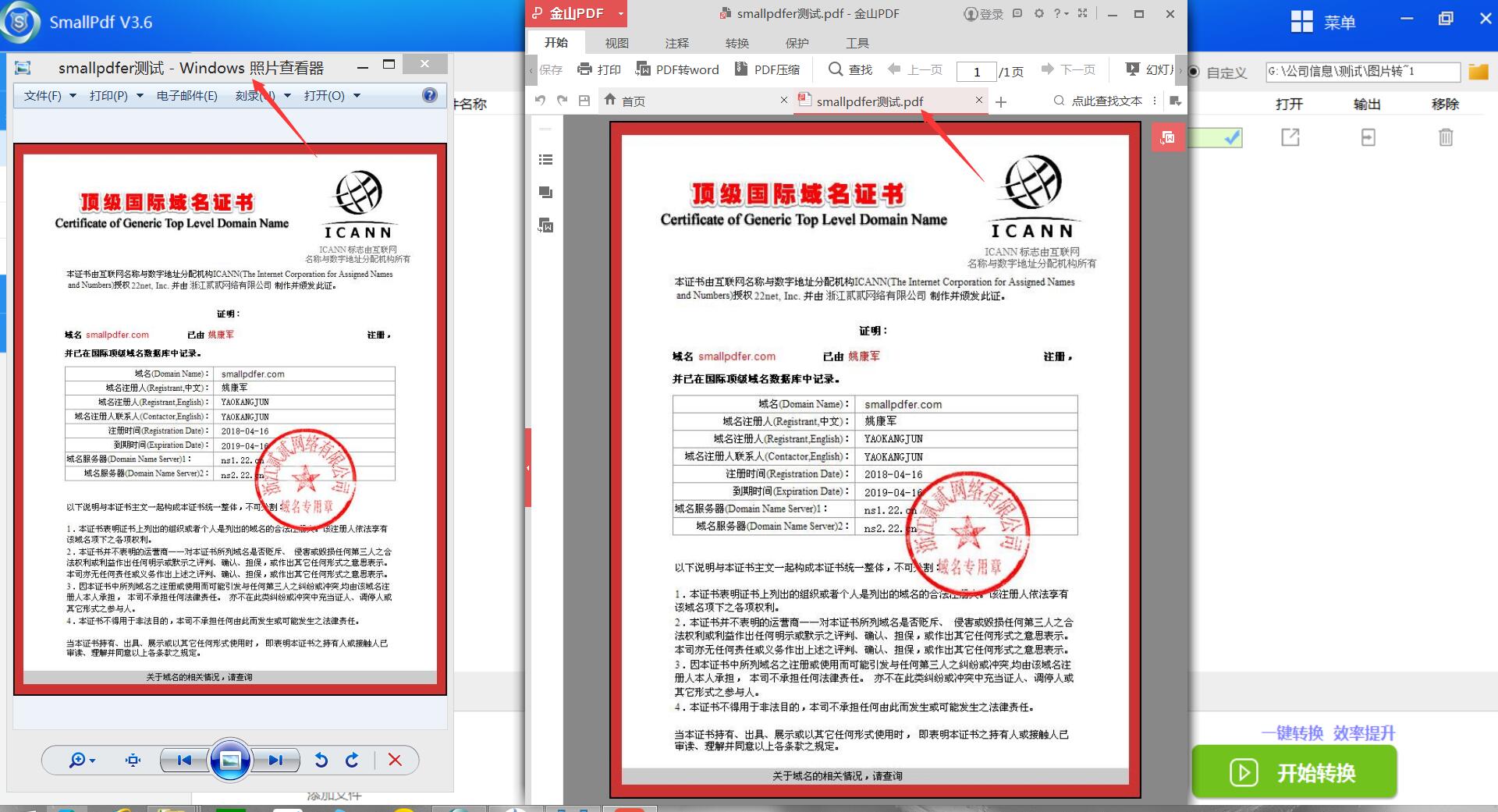Fit image to window in Photo Viewer
The height and width of the screenshot is (812, 1498).
[133, 760]
